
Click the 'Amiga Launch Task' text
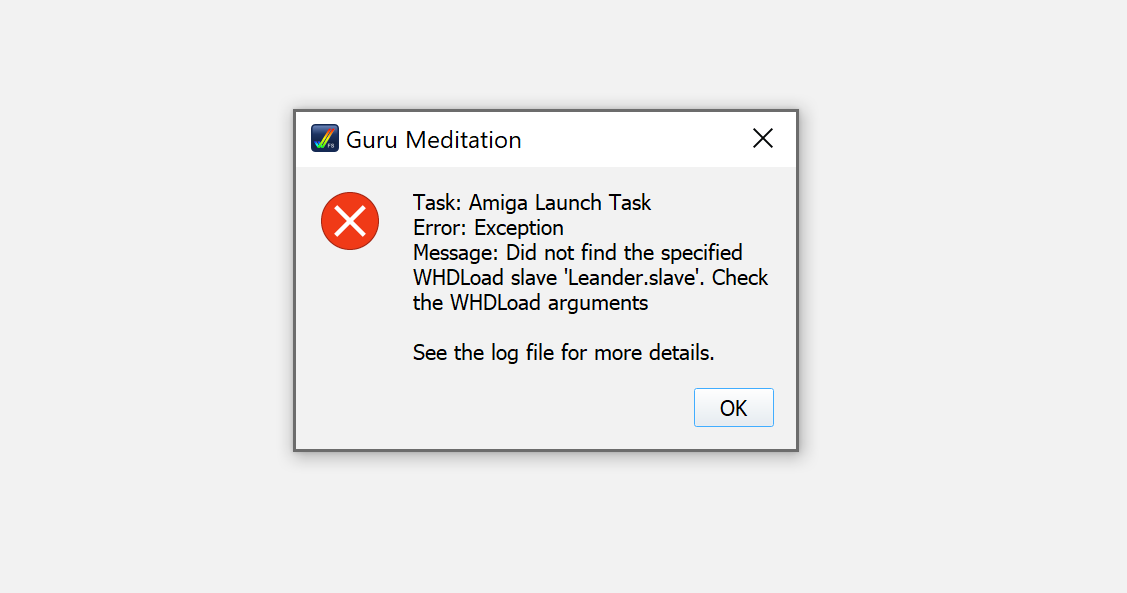coord(560,203)
